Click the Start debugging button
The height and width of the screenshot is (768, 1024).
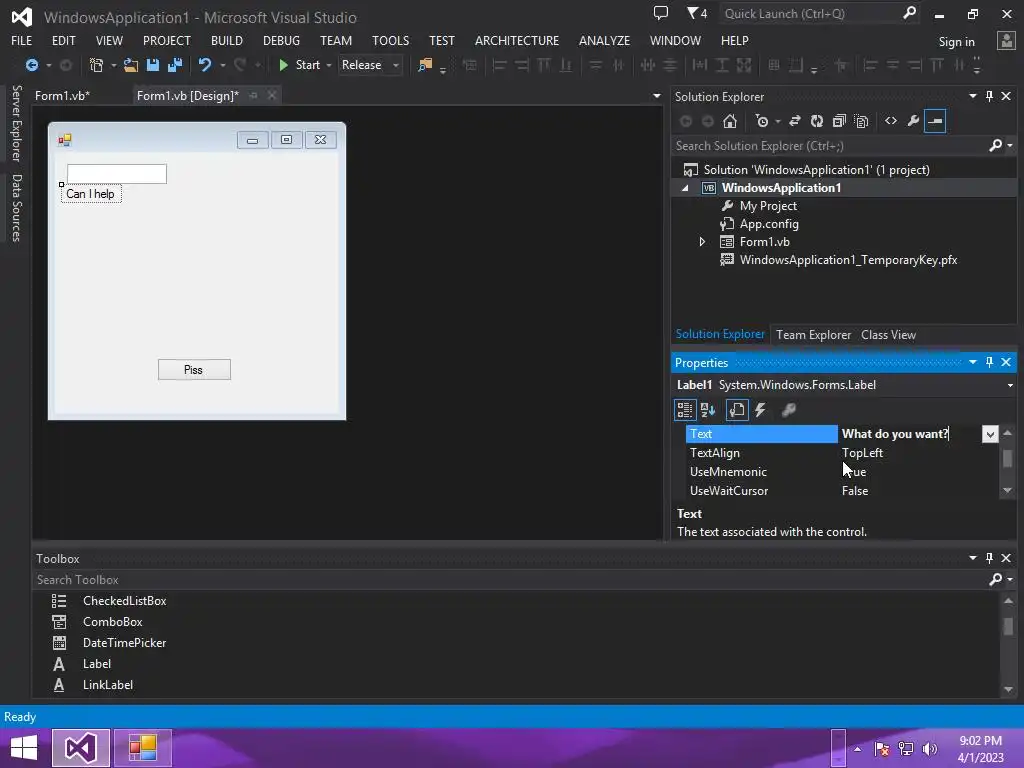tap(300, 65)
